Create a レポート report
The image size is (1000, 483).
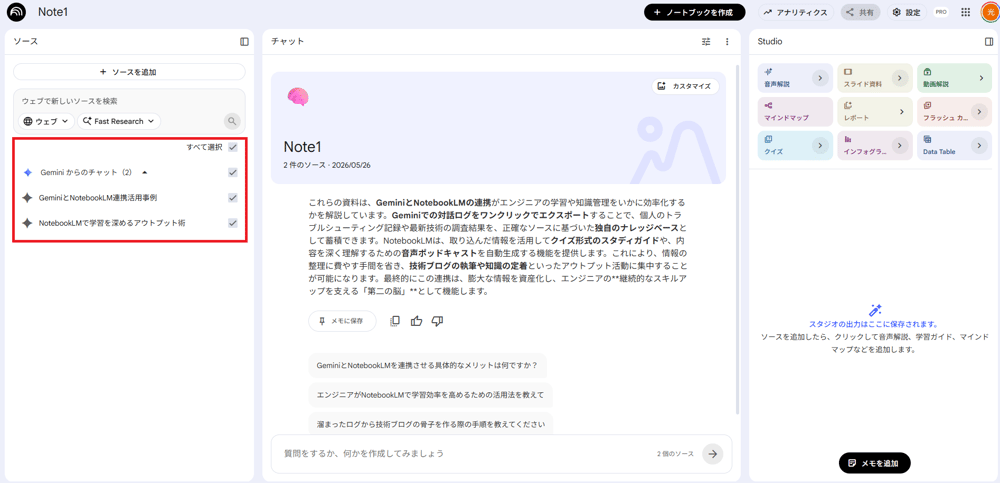pyautogui.click(x=875, y=112)
